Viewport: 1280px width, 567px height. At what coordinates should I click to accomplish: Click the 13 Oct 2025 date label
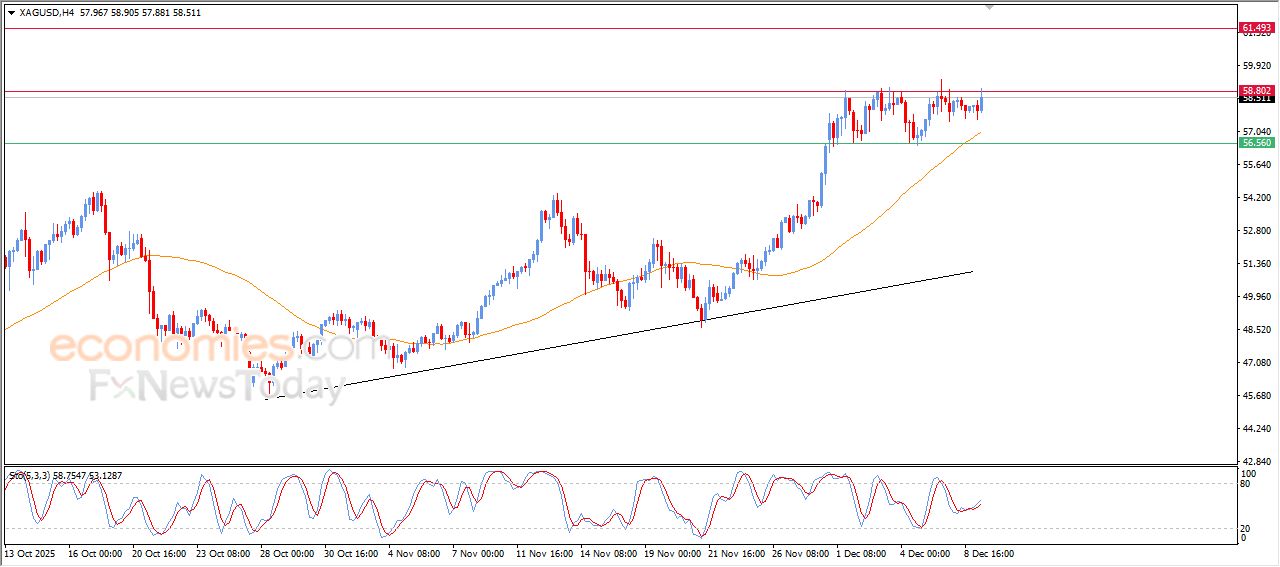(31, 553)
